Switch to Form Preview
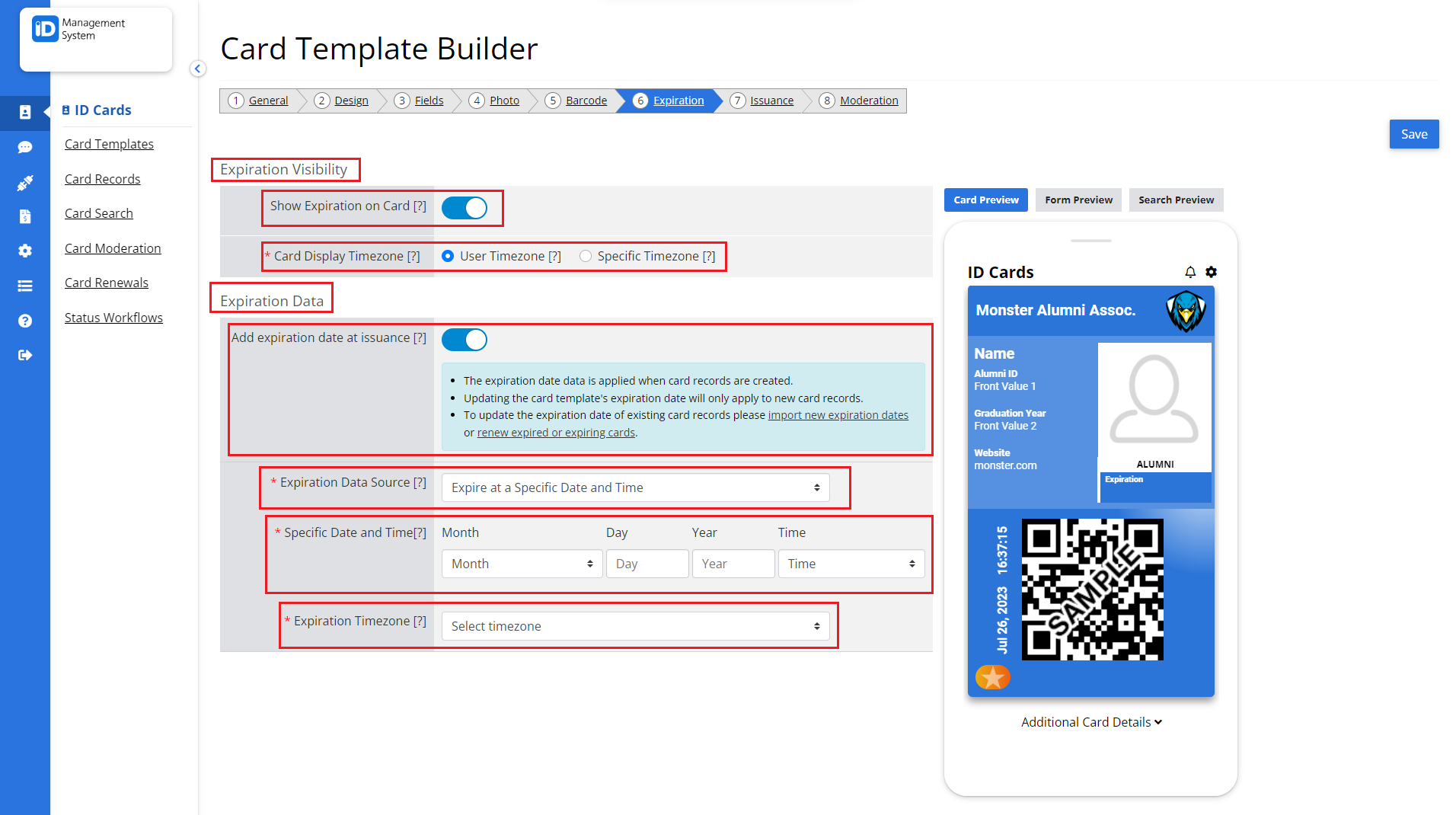This screenshot has height=815, width=1456. click(x=1078, y=200)
